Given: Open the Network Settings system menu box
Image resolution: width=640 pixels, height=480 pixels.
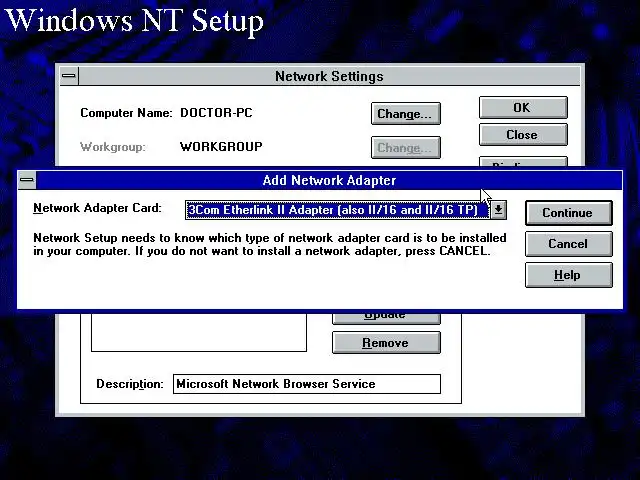Looking at the screenshot, I should (69, 76).
